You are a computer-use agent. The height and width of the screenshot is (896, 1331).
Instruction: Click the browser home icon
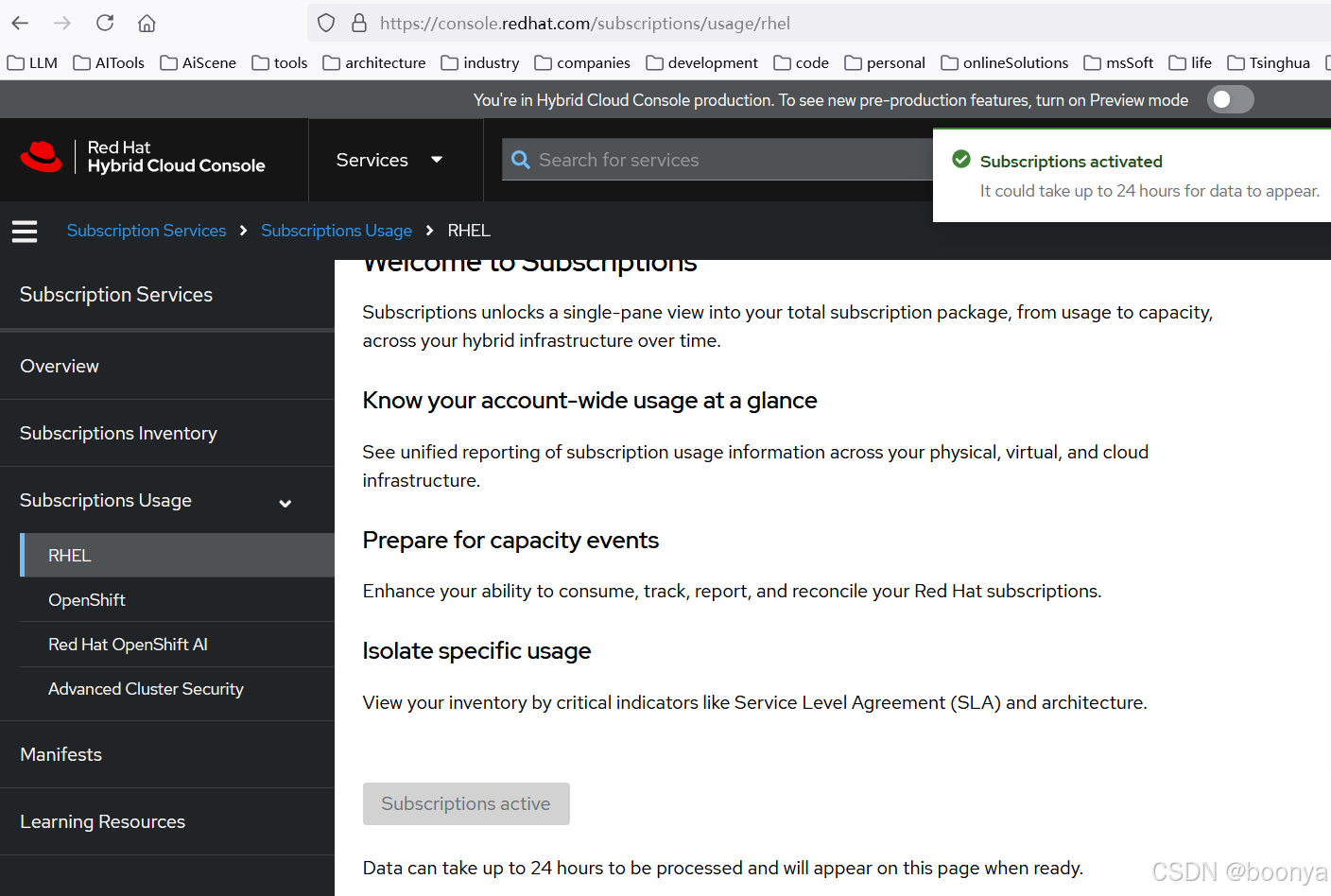point(147,23)
